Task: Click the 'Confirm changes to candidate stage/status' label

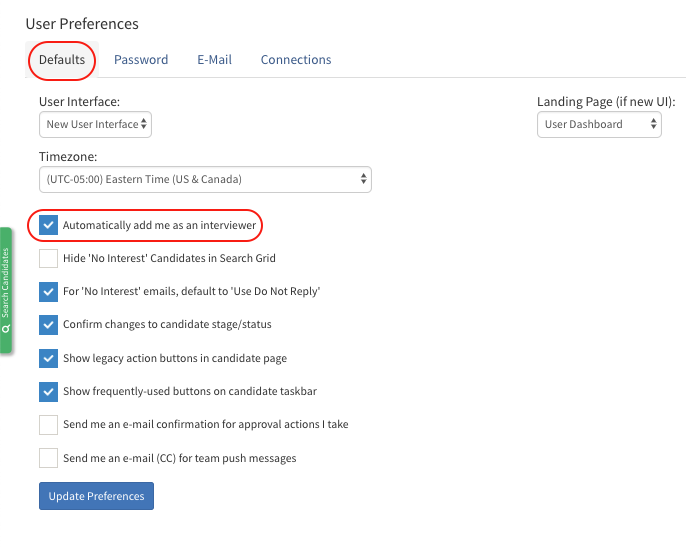Action: point(167,325)
